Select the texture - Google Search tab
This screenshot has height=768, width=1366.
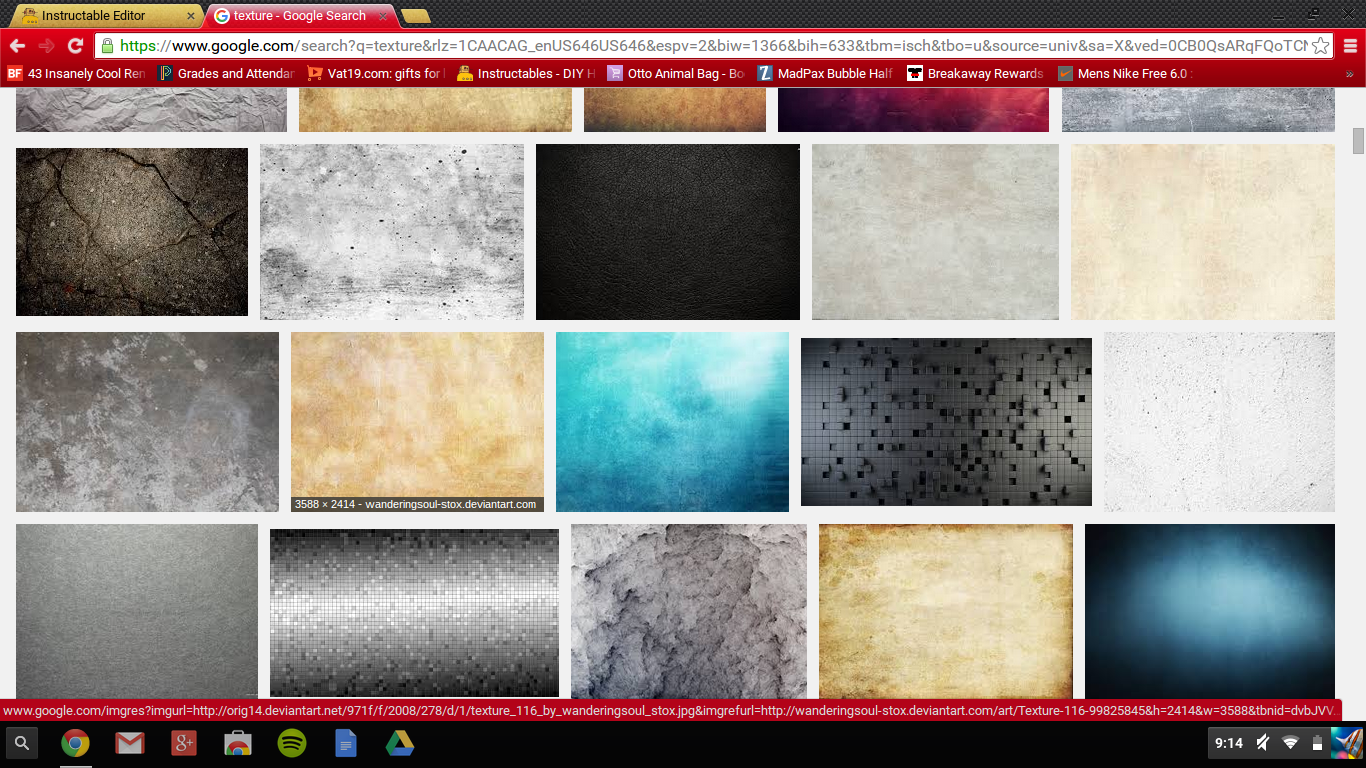(299, 16)
